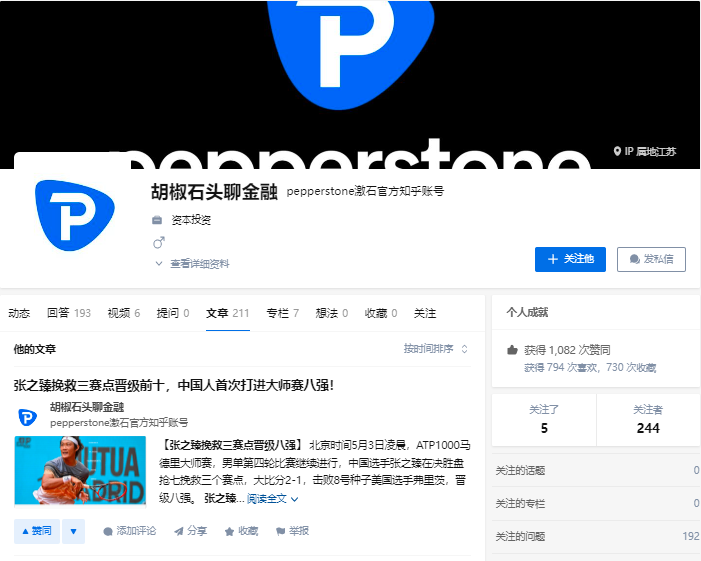701x561 pixels.
Task: Click author name 胡椒石头聊金融 under article
Action: click(87, 407)
